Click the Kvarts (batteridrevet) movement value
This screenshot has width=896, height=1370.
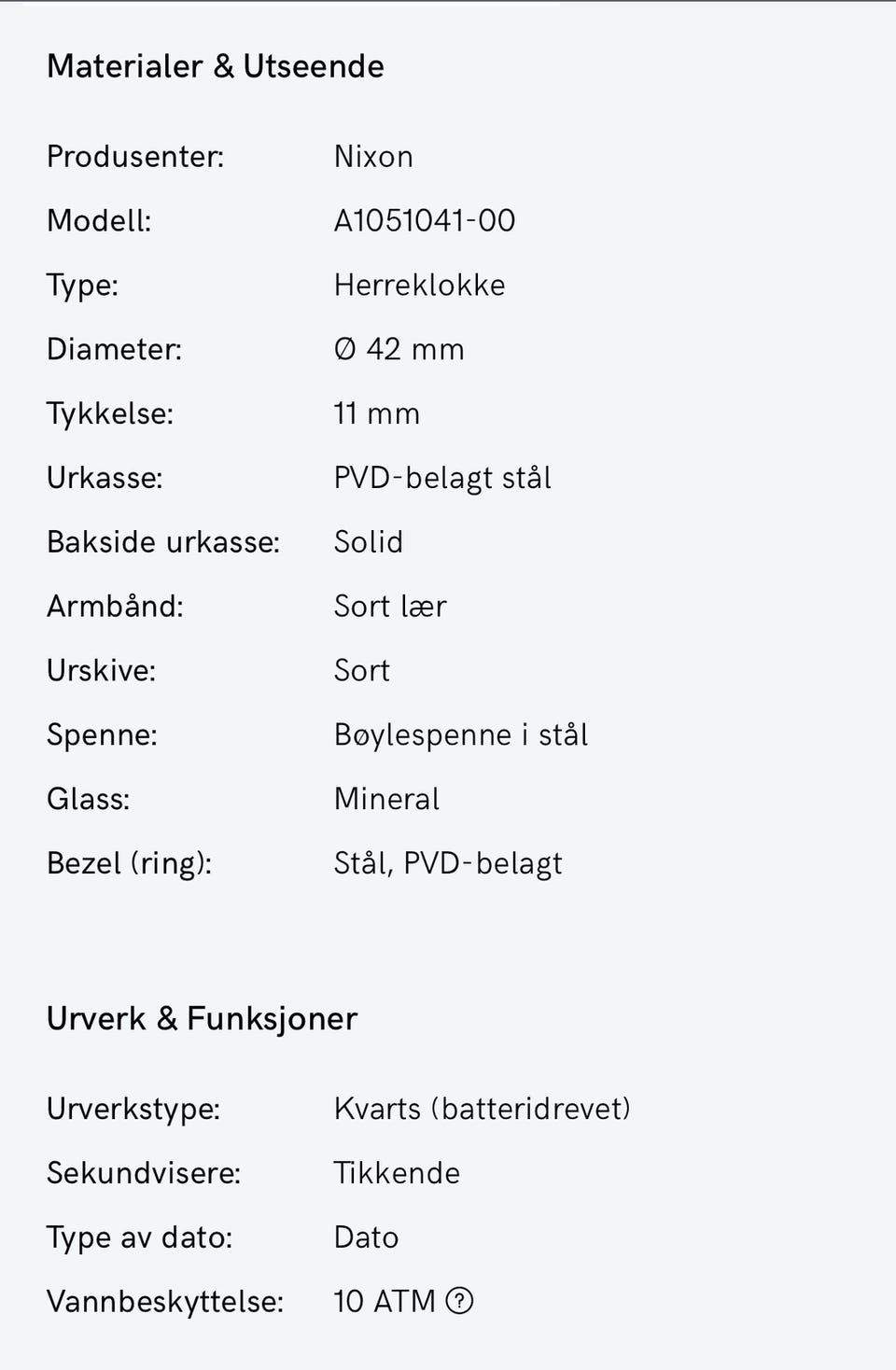pos(482,1109)
